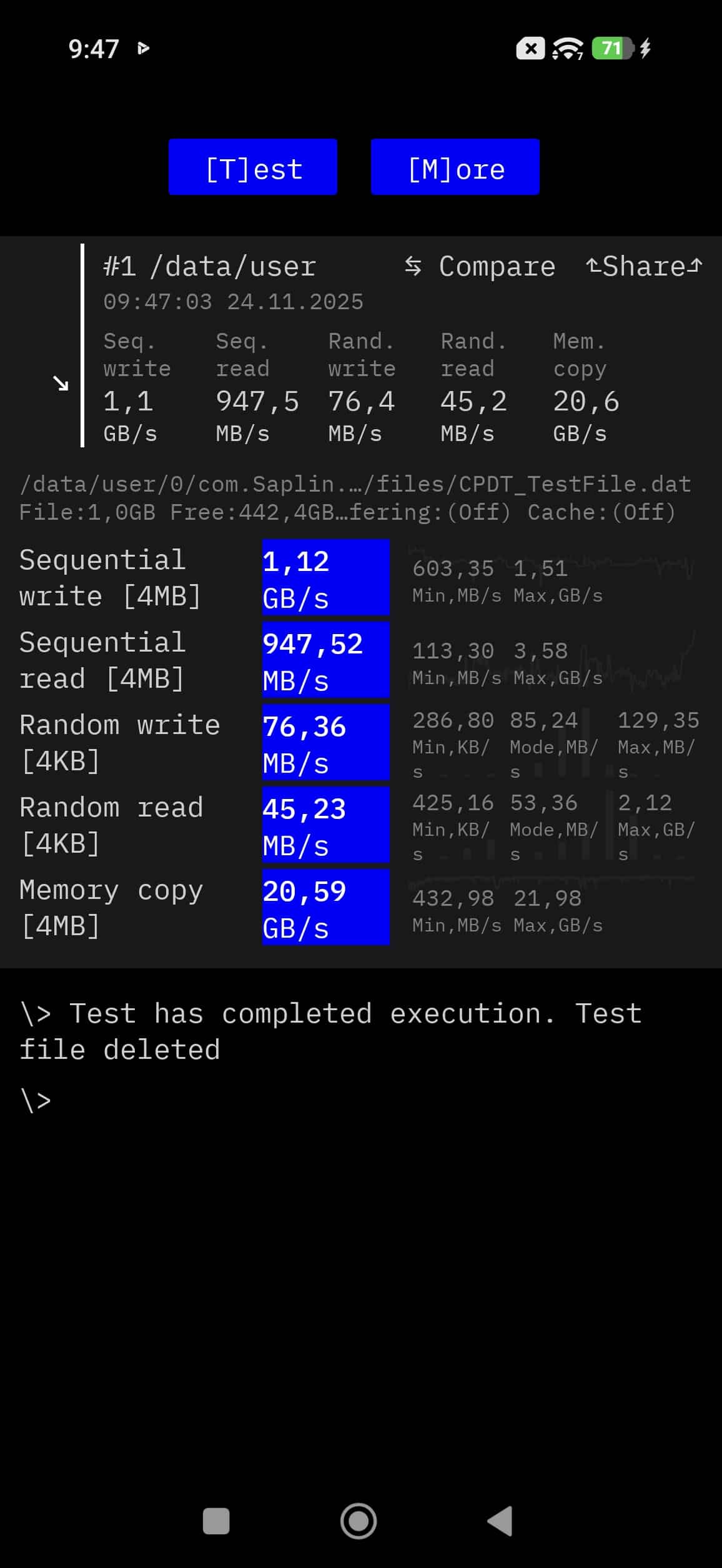The width and height of the screenshot is (722, 1568).
Task: Share the benchmark result
Action: tap(644, 267)
